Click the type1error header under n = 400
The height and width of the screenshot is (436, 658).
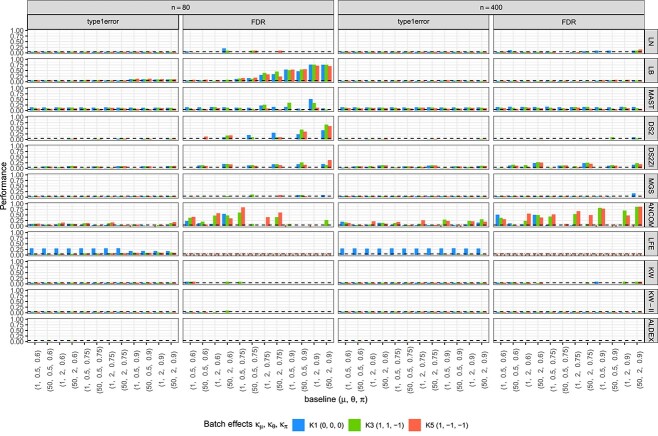(x=413, y=22)
